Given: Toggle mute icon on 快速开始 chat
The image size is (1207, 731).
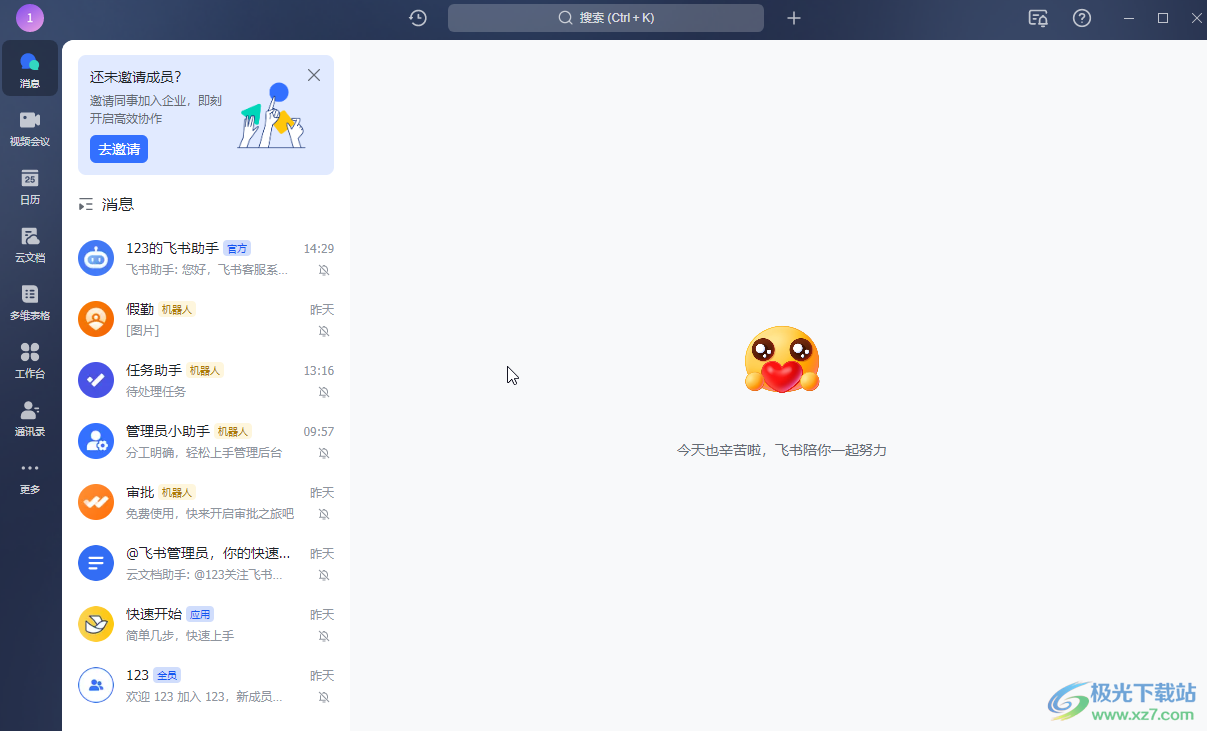Looking at the screenshot, I should (x=324, y=636).
